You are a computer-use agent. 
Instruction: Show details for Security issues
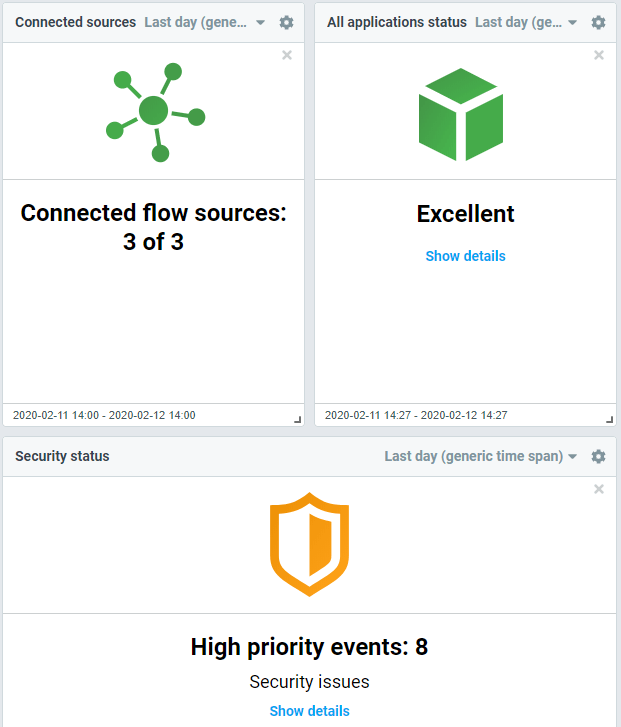[309, 711]
